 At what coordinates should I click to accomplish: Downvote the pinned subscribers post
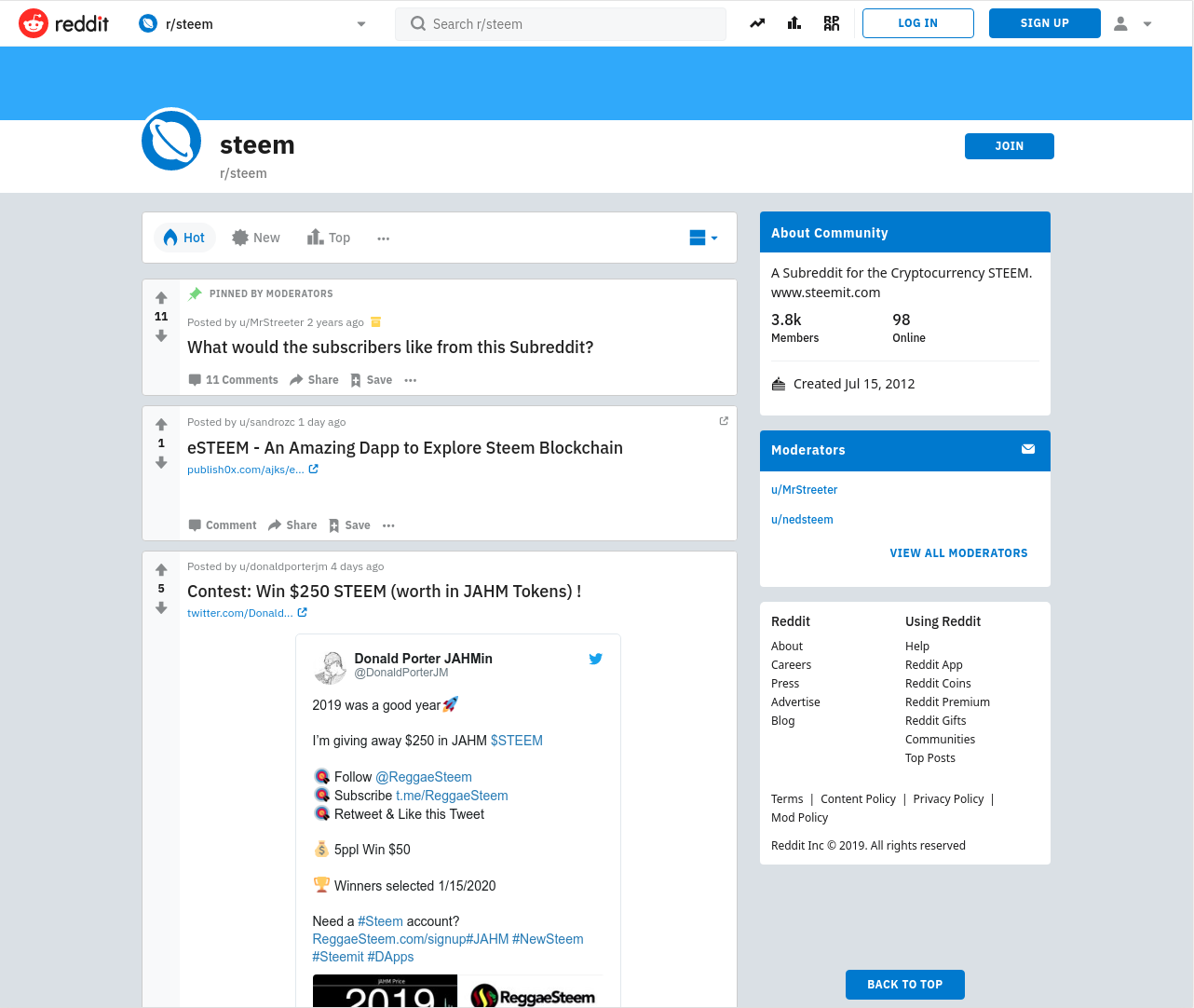(x=161, y=336)
